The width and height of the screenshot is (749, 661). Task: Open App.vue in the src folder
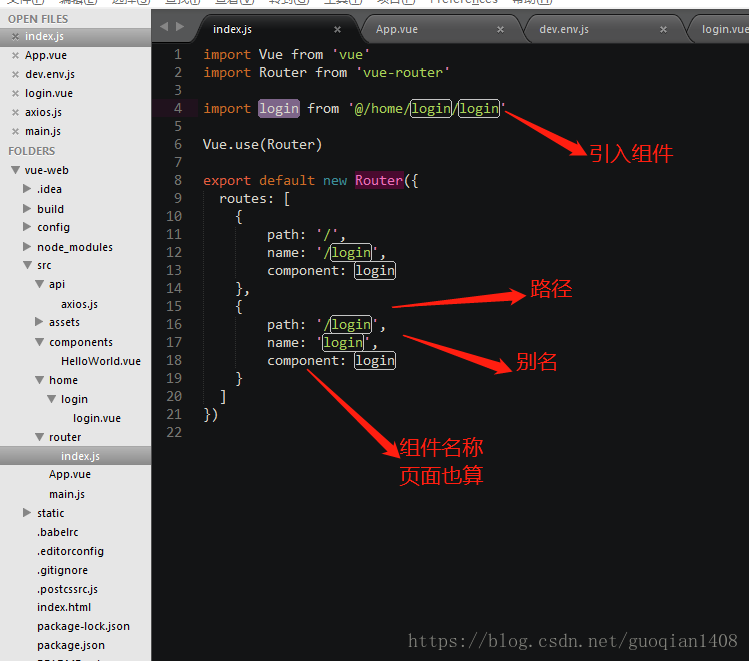(x=70, y=474)
